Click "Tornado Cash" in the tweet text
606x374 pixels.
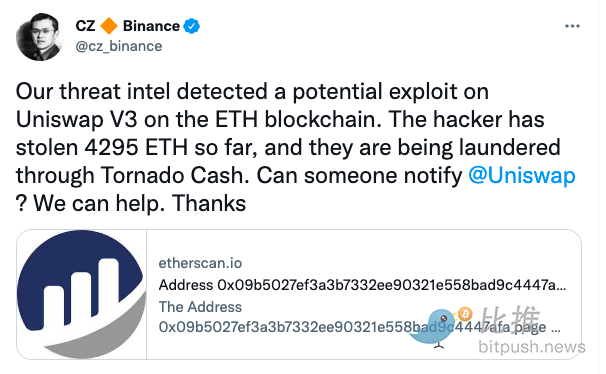pyautogui.click(x=175, y=176)
